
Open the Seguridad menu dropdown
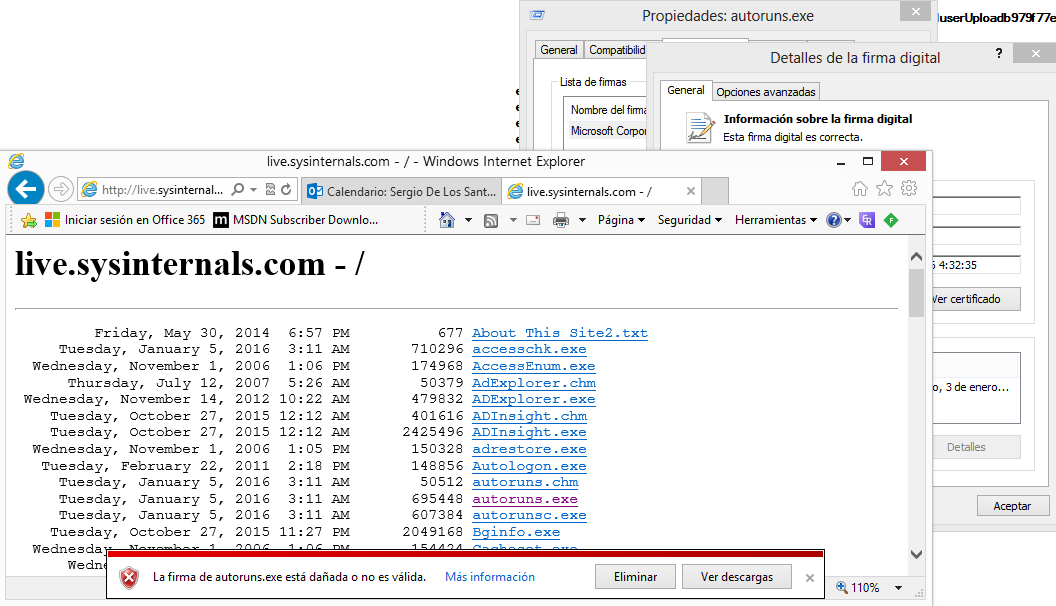click(690, 220)
